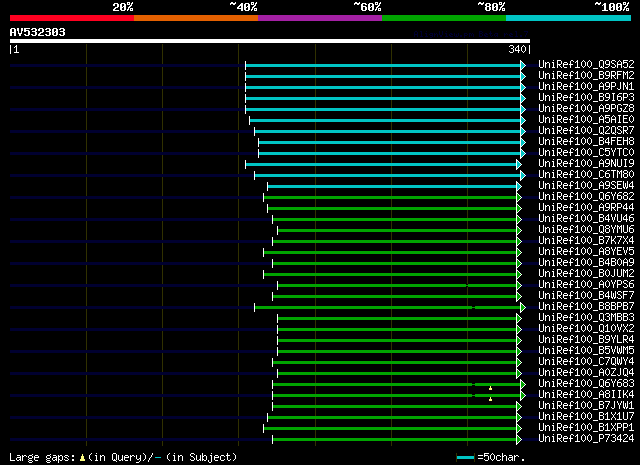Screen dimensions: 640x465
Task: Select the UniRef100_A9SEW4 label
Action: pos(586,186)
